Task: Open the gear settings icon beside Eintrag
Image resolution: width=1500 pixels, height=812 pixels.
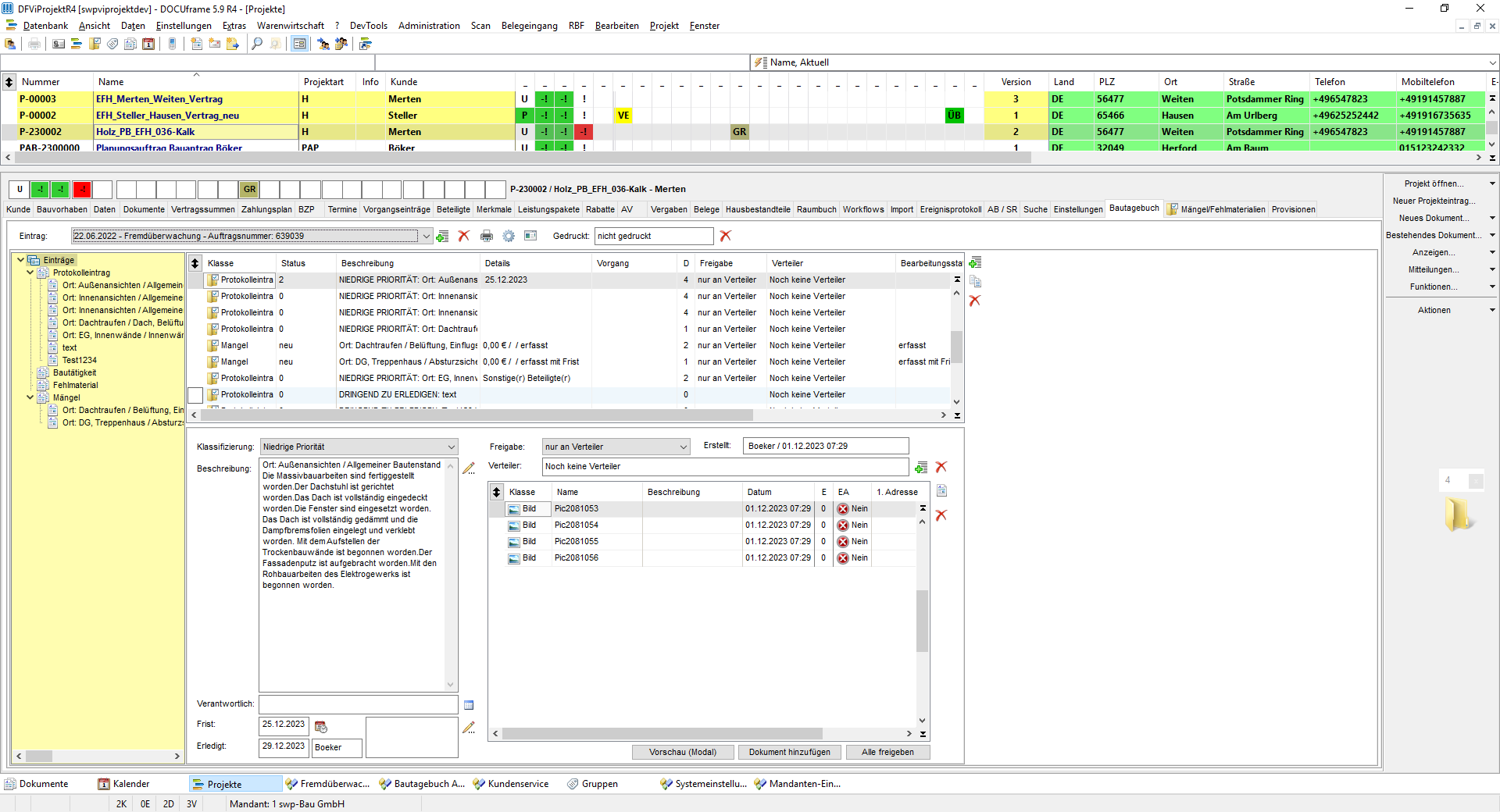Action: tap(509, 236)
